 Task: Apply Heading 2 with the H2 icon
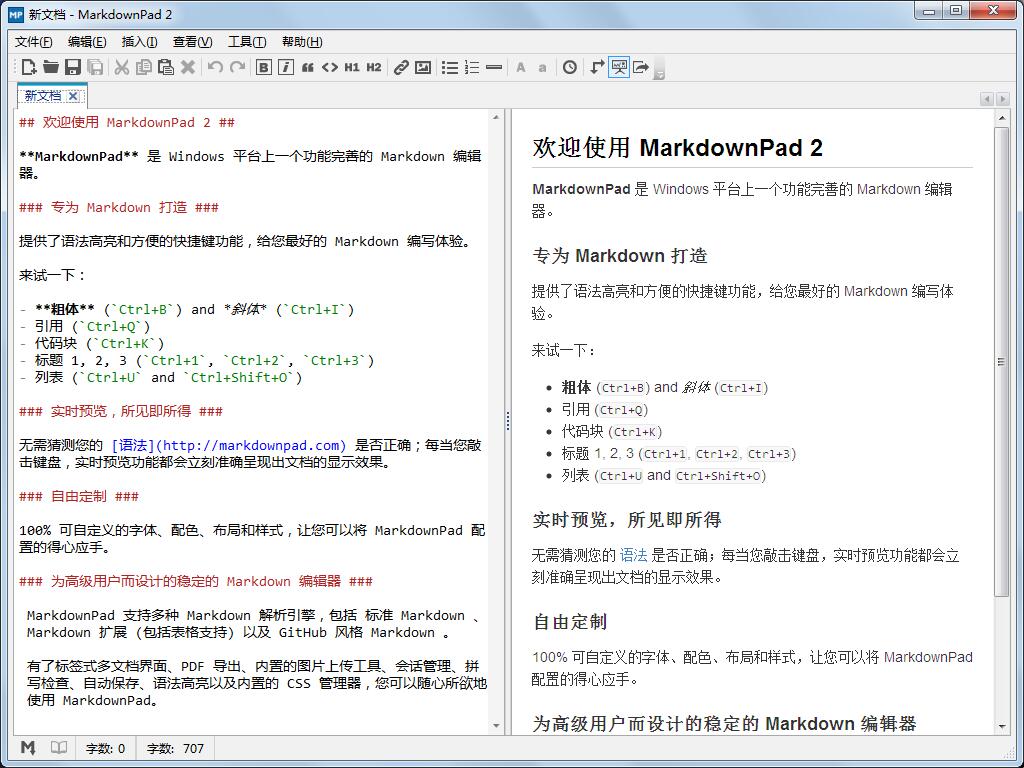point(374,67)
